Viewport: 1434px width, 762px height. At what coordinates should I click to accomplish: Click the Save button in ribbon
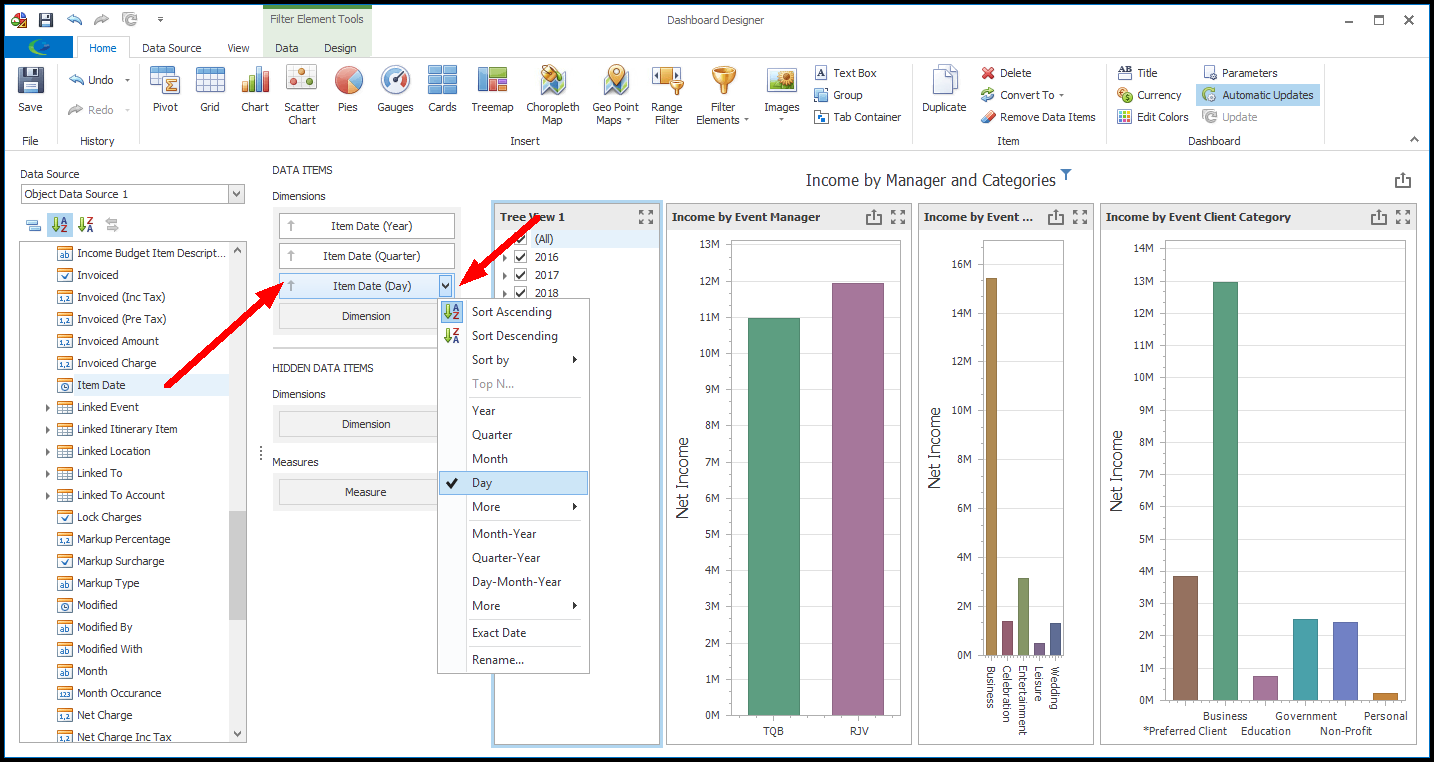point(31,90)
